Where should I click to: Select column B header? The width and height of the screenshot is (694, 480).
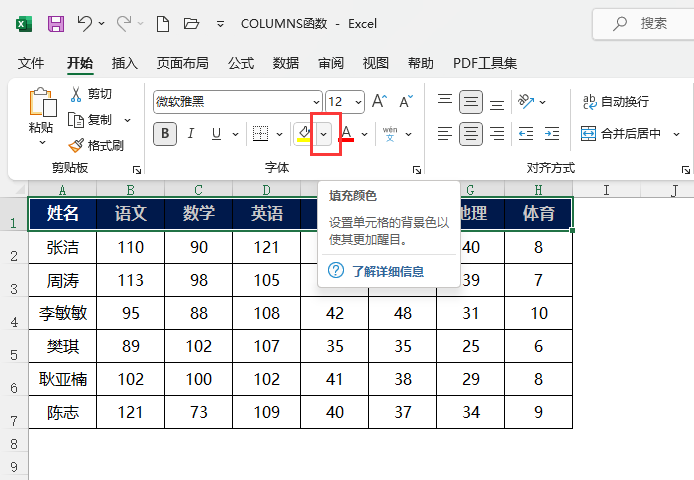131,190
